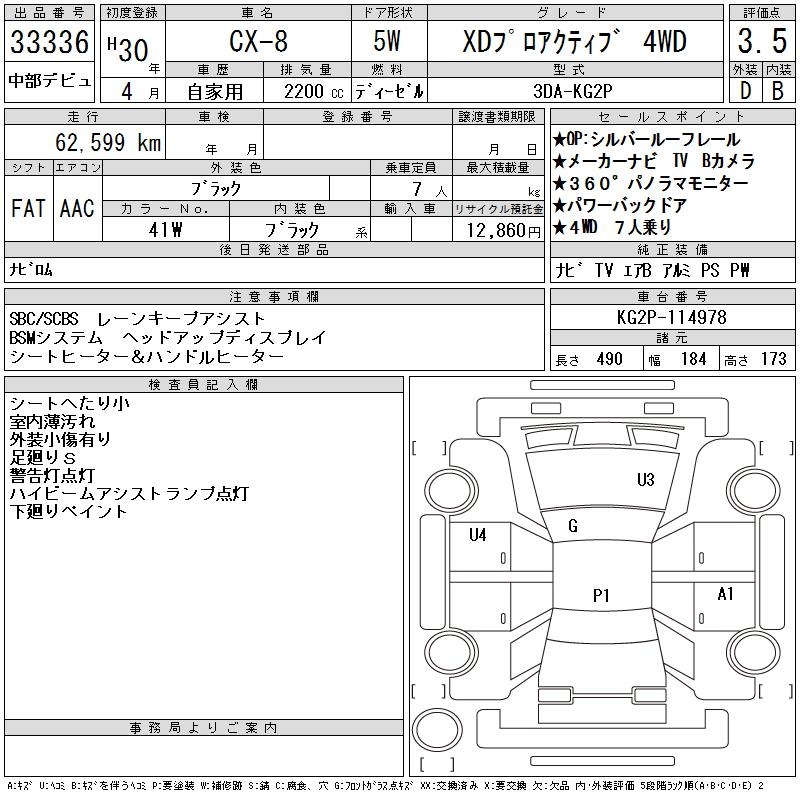Select the inspector remark 外装小傷有り
This screenshot has width=800, height=800.
[x=60, y=439]
